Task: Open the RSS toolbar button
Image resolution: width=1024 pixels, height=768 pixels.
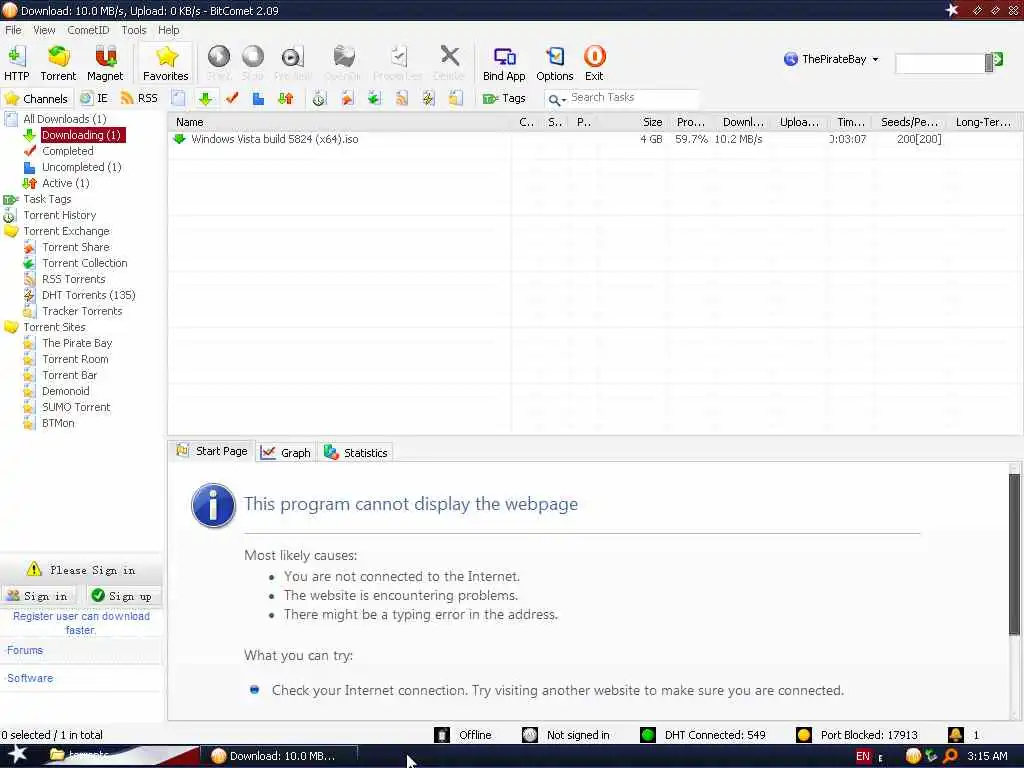Action: [x=139, y=99]
